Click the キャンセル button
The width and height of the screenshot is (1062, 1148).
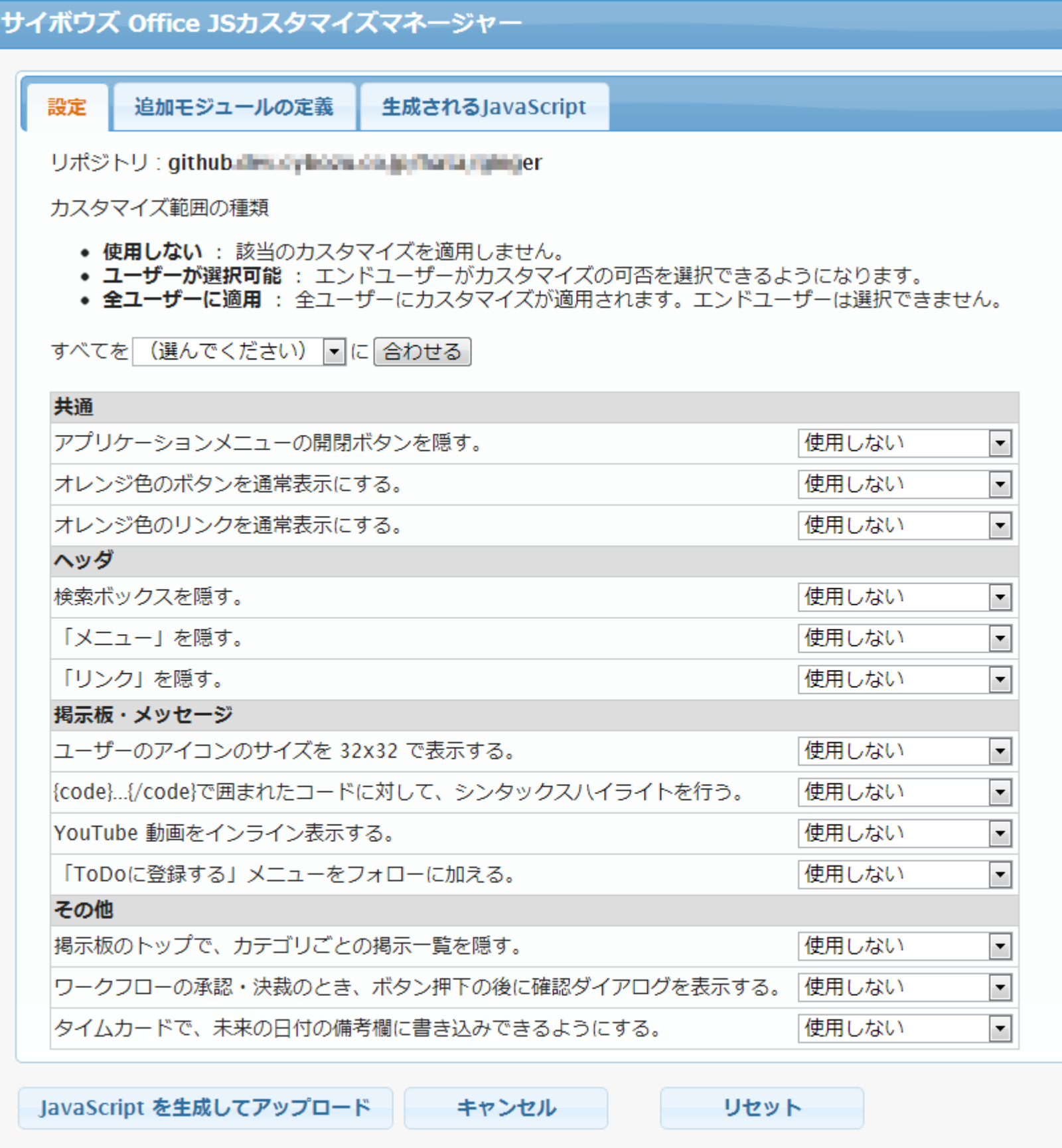pos(506,1107)
